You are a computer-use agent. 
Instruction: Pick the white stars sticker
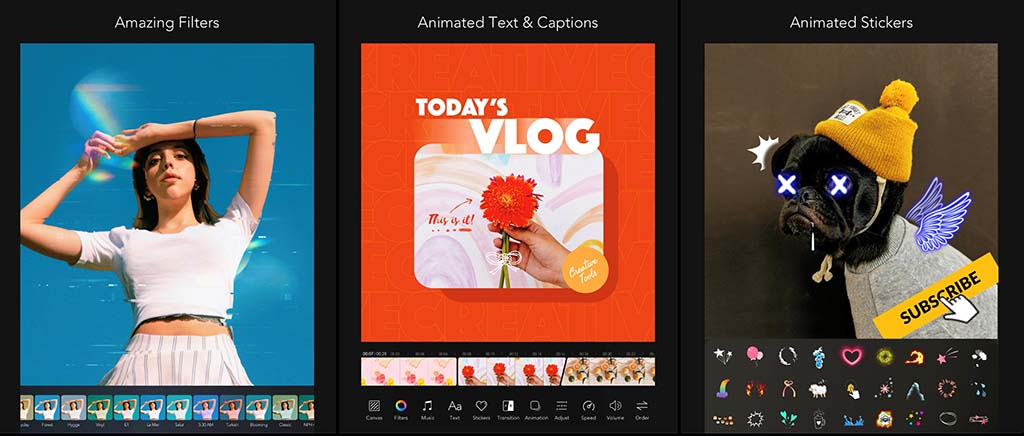tap(723, 357)
